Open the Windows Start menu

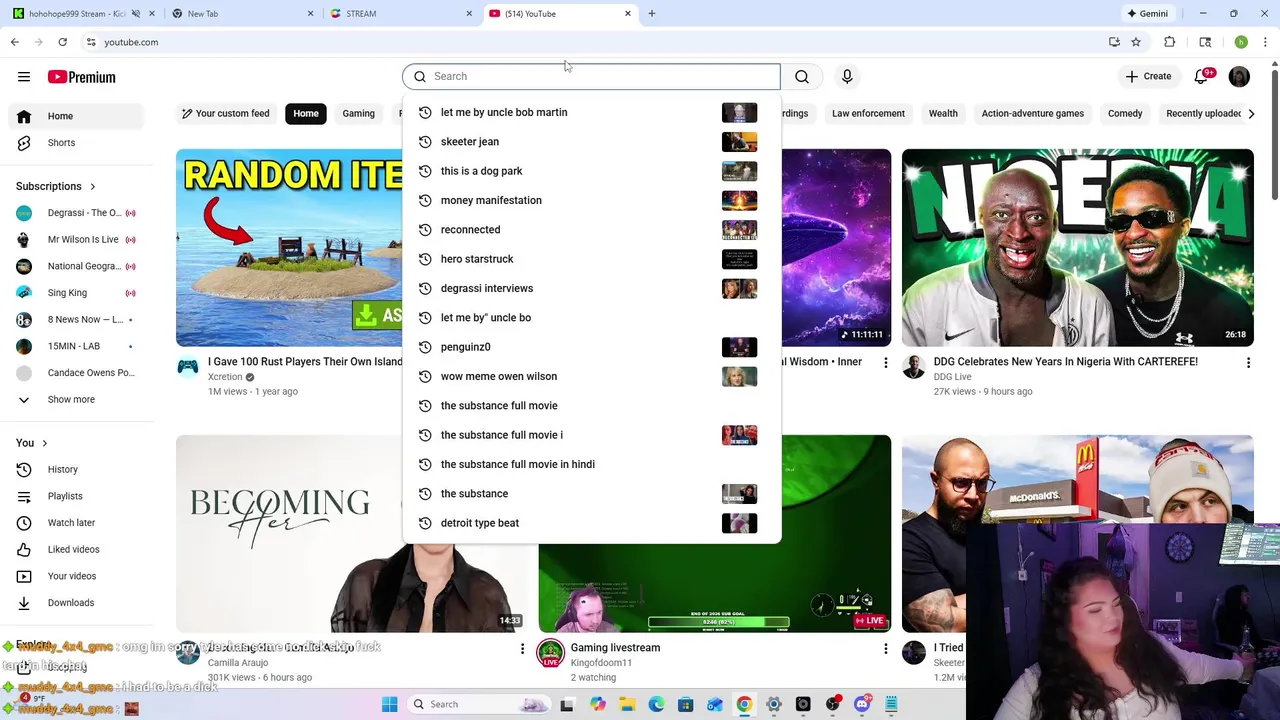coord(389,704)
